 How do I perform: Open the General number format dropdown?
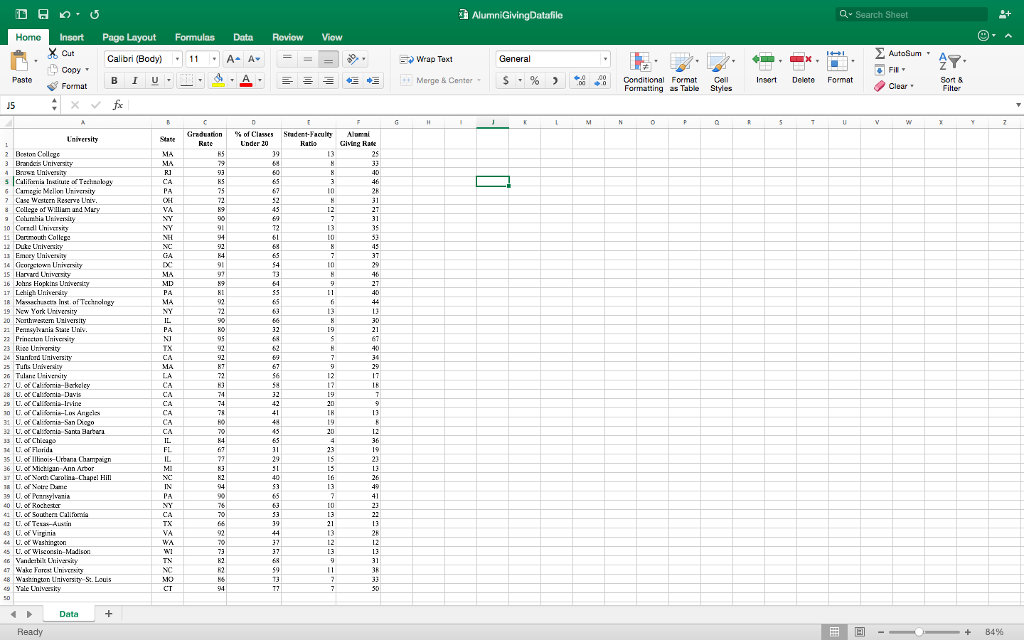(604, 59)
